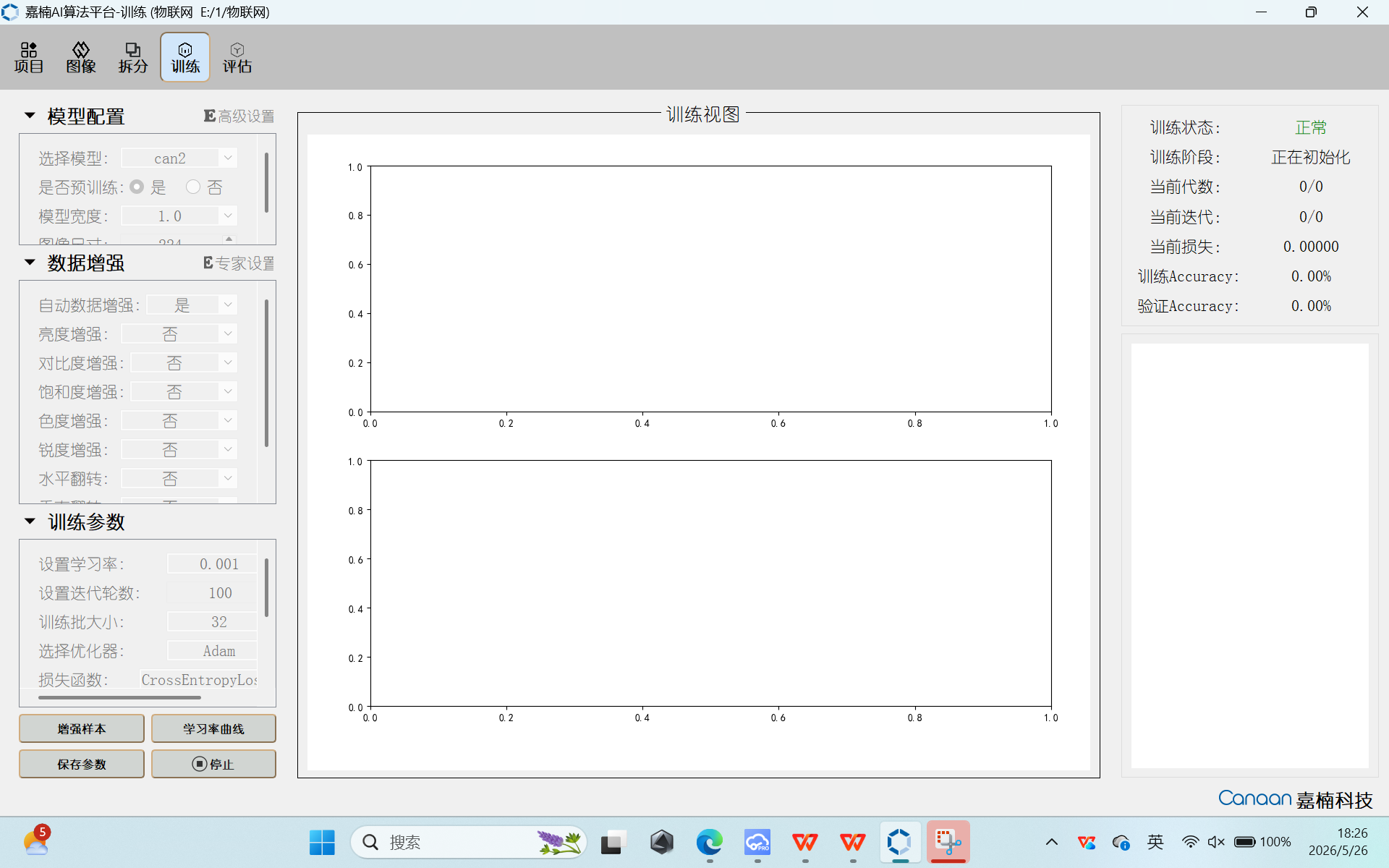Open the first WPS Office taskbar icon
This screenshot has width=1389, height=868.
click(x=805, y=842)
